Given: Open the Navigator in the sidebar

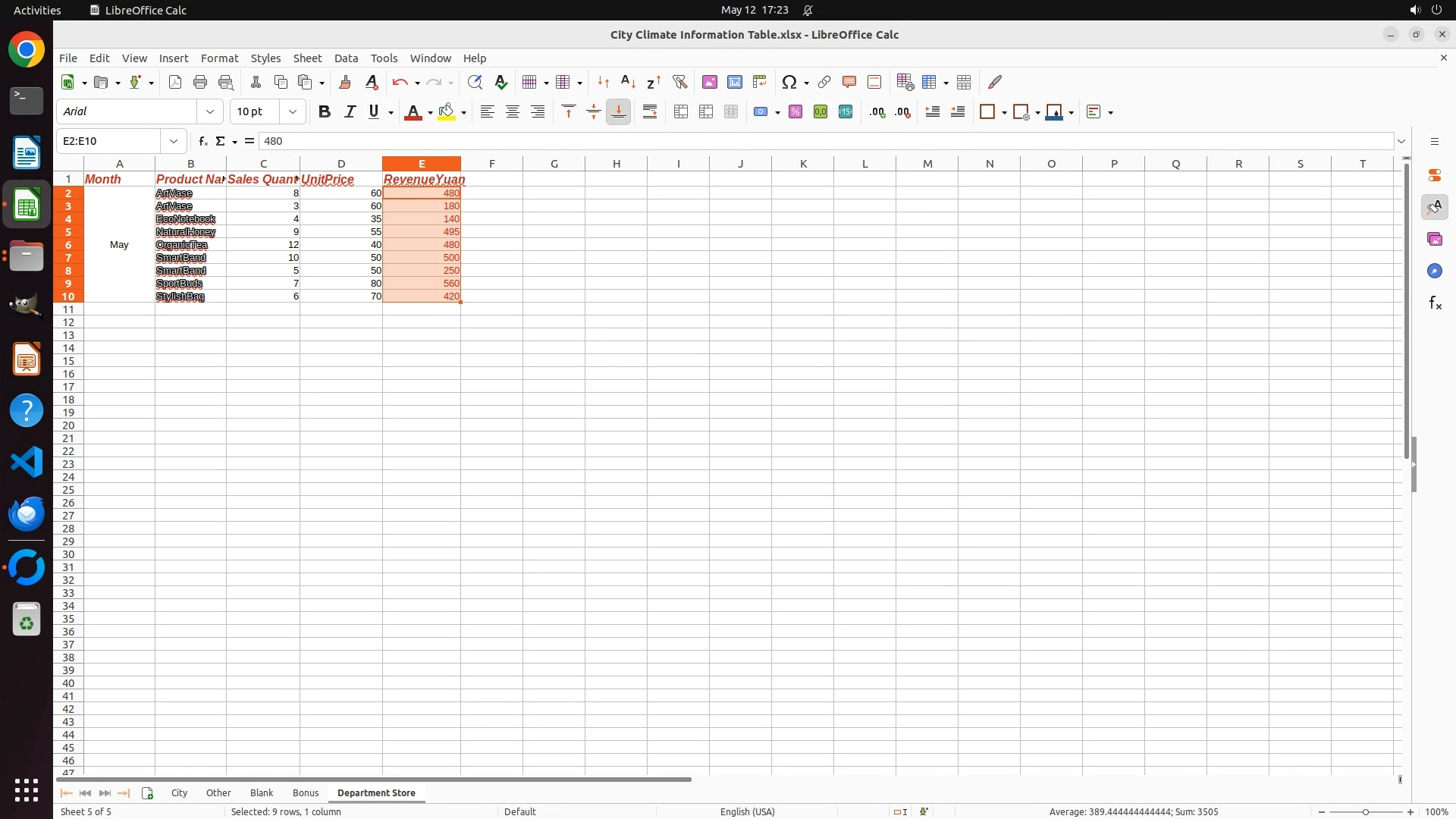Looking at the screenshot, I should pyautogui.click(x=1434, y=271).
